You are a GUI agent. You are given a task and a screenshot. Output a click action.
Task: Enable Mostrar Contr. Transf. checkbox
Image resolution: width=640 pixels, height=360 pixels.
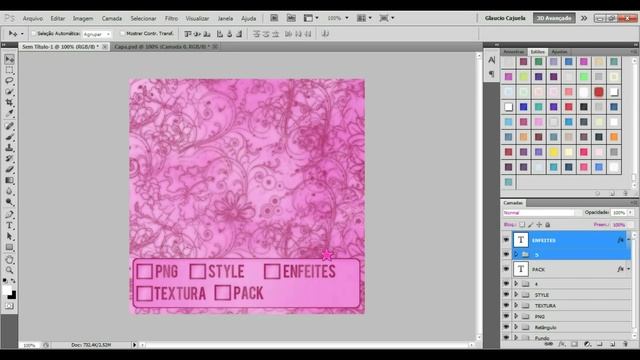pos(122,33)
